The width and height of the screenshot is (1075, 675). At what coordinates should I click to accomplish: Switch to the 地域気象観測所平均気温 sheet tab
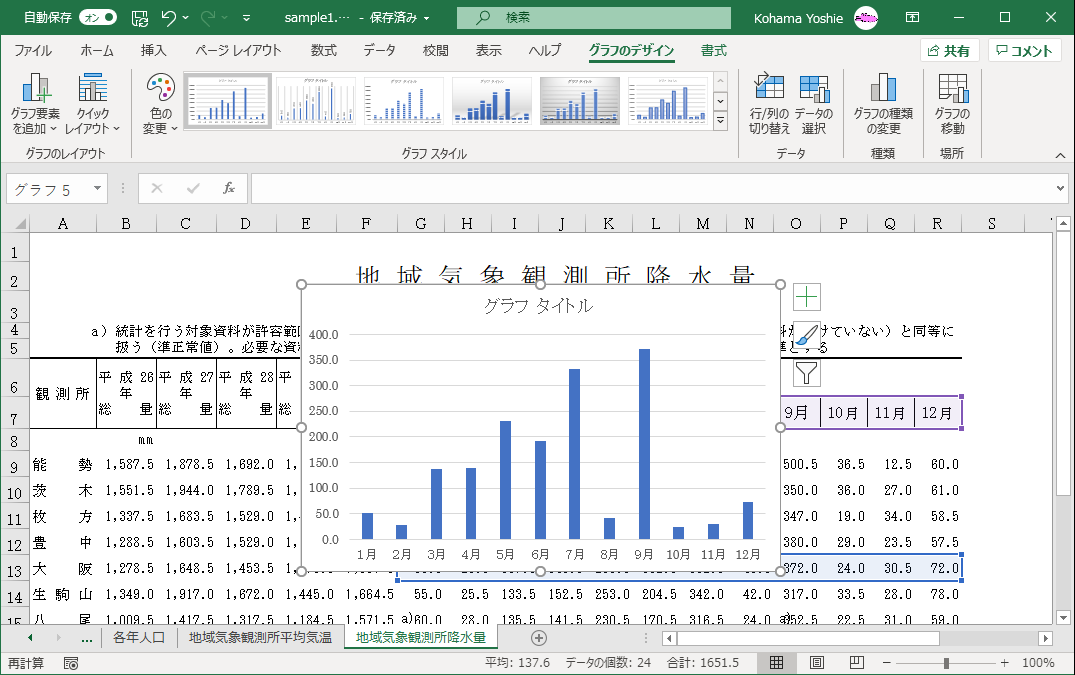[x=260, y=637]
